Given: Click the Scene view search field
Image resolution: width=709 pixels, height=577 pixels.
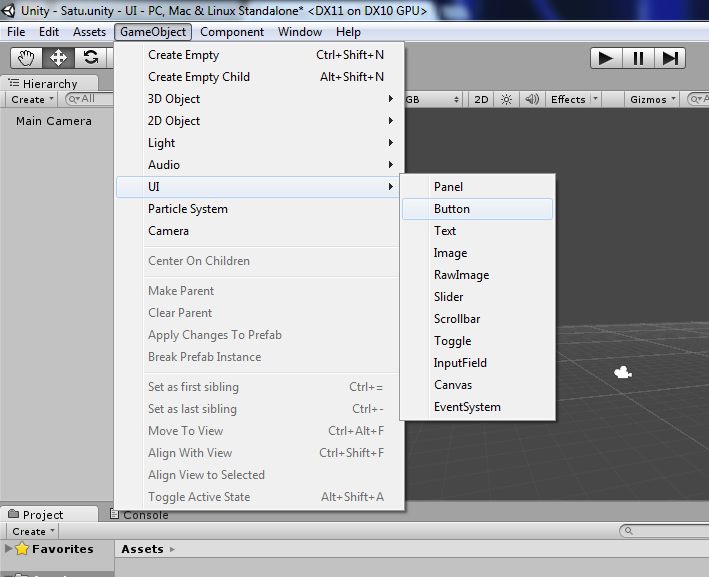Looking at the screenshot, I should pyautogui.click(x=698, y=99).
